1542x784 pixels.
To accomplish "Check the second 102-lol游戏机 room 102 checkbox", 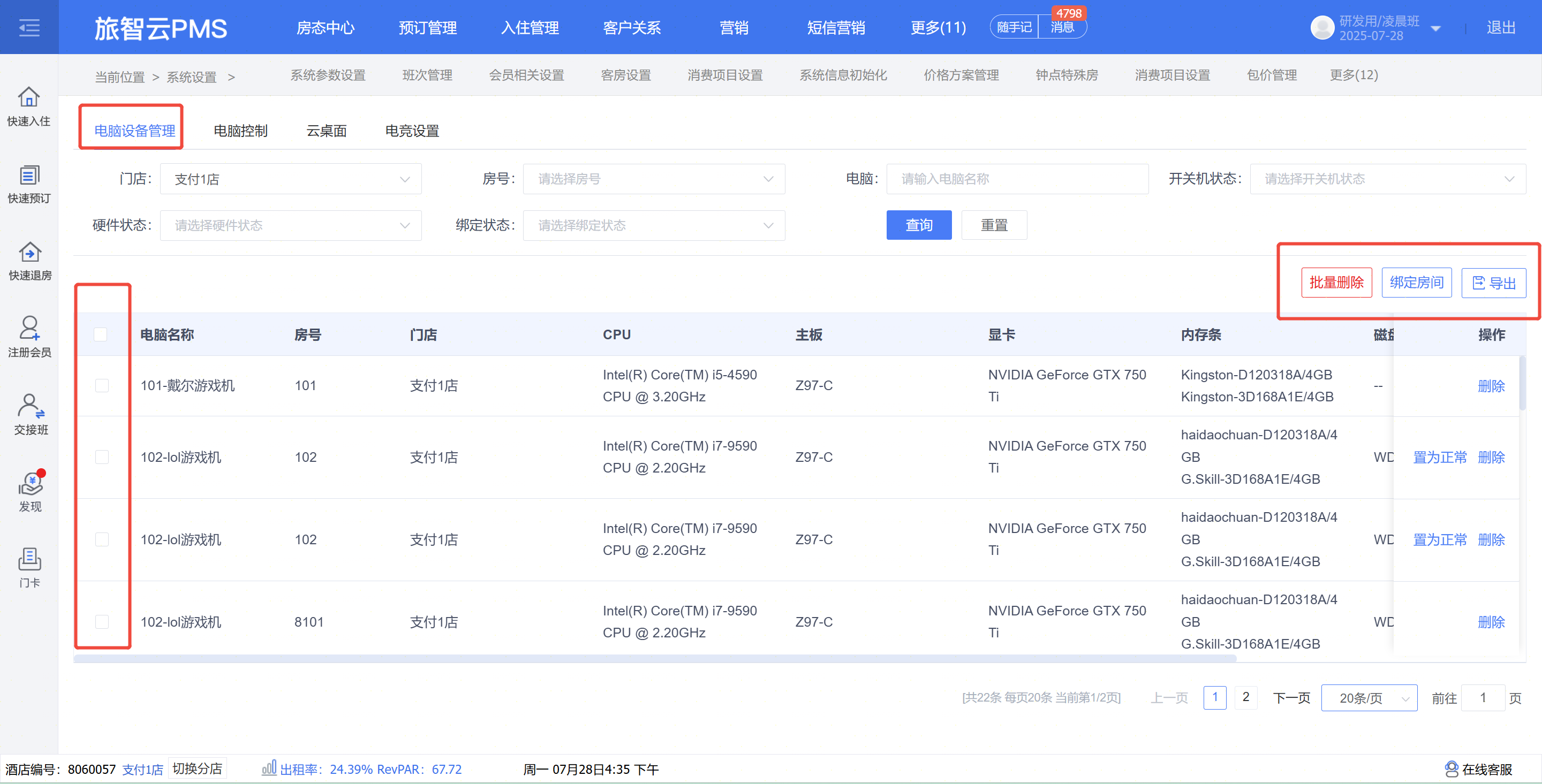I will click(102, 540).
